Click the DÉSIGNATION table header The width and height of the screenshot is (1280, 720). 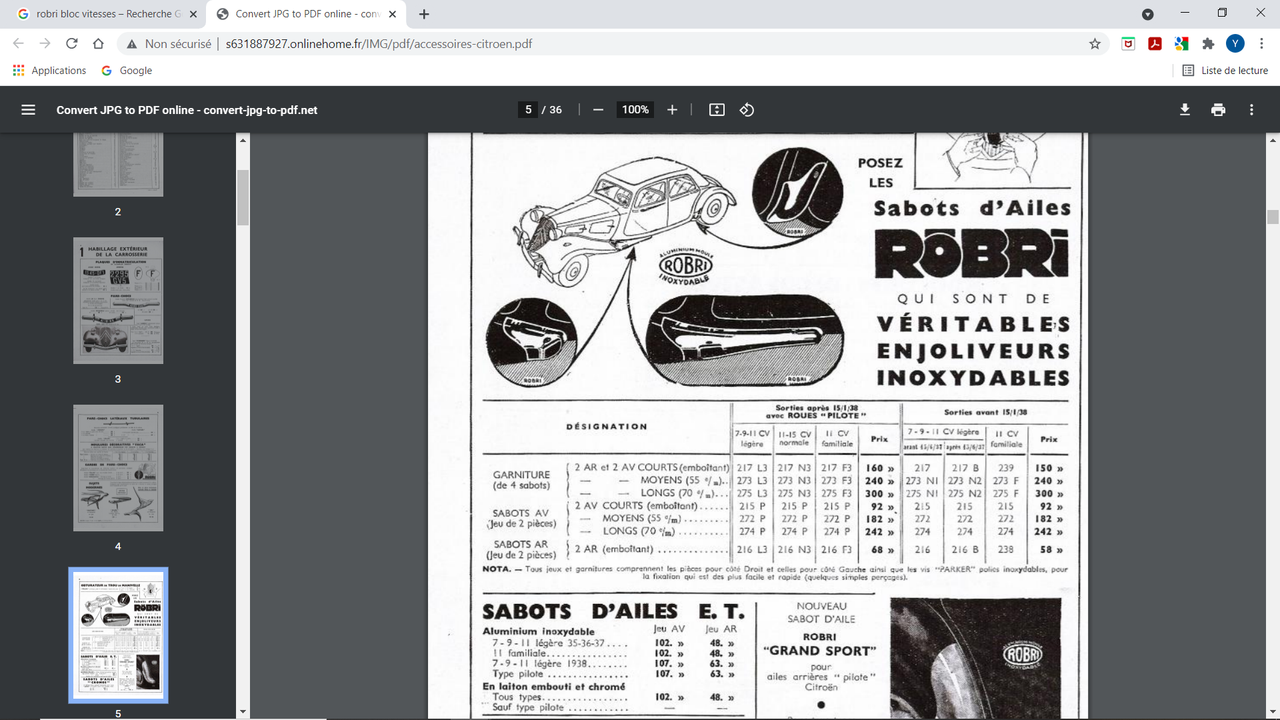click(x=607, y=426)
